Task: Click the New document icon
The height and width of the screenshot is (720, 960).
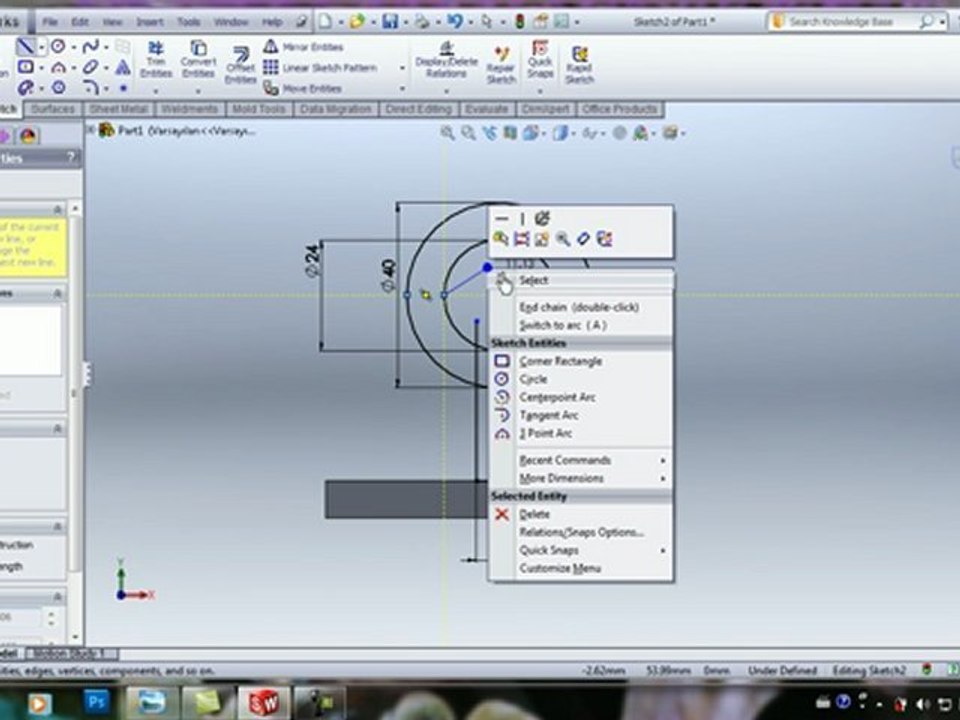Action: [325, 22]
